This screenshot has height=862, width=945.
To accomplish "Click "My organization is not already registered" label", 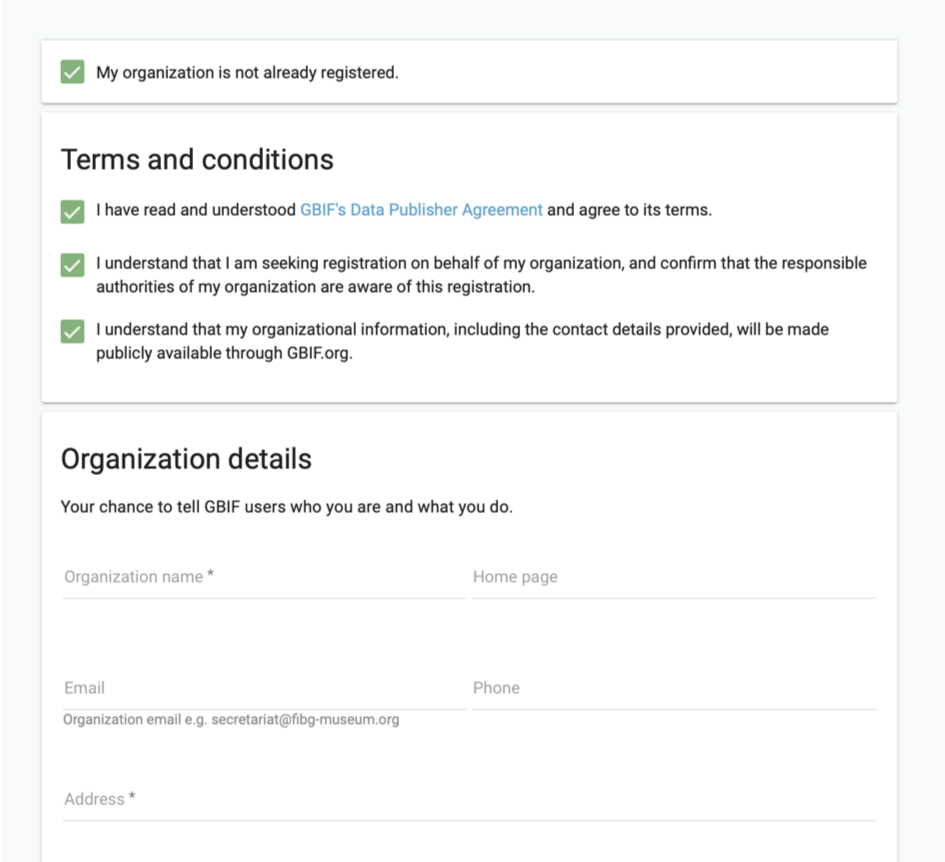I will coord(247,73).
